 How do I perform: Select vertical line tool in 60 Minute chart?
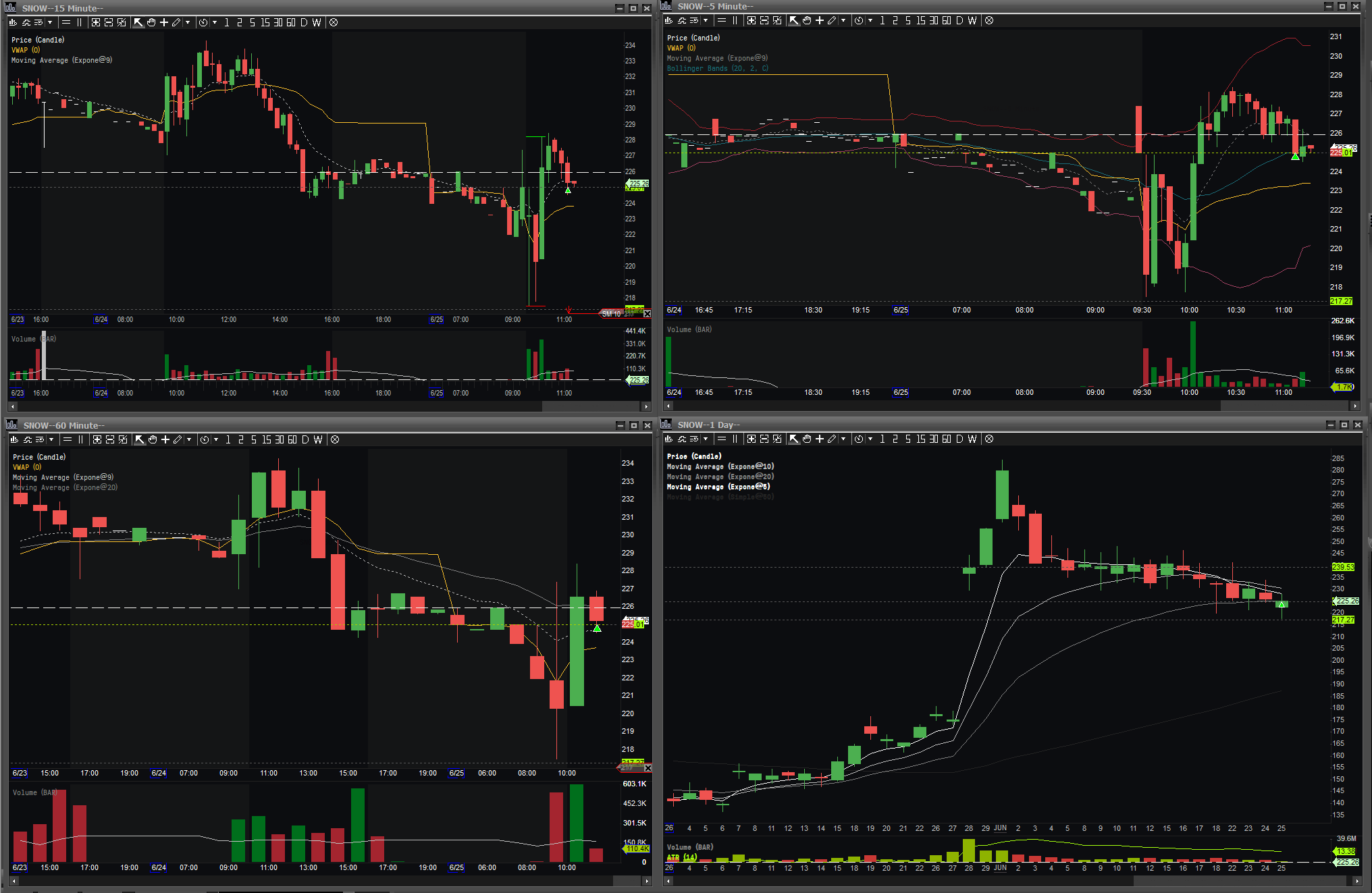tap(81, 439)
